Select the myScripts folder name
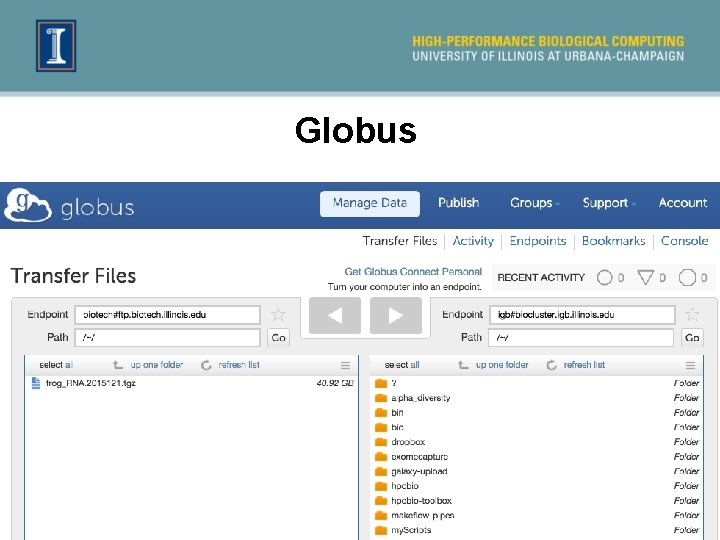 (411, 530)
